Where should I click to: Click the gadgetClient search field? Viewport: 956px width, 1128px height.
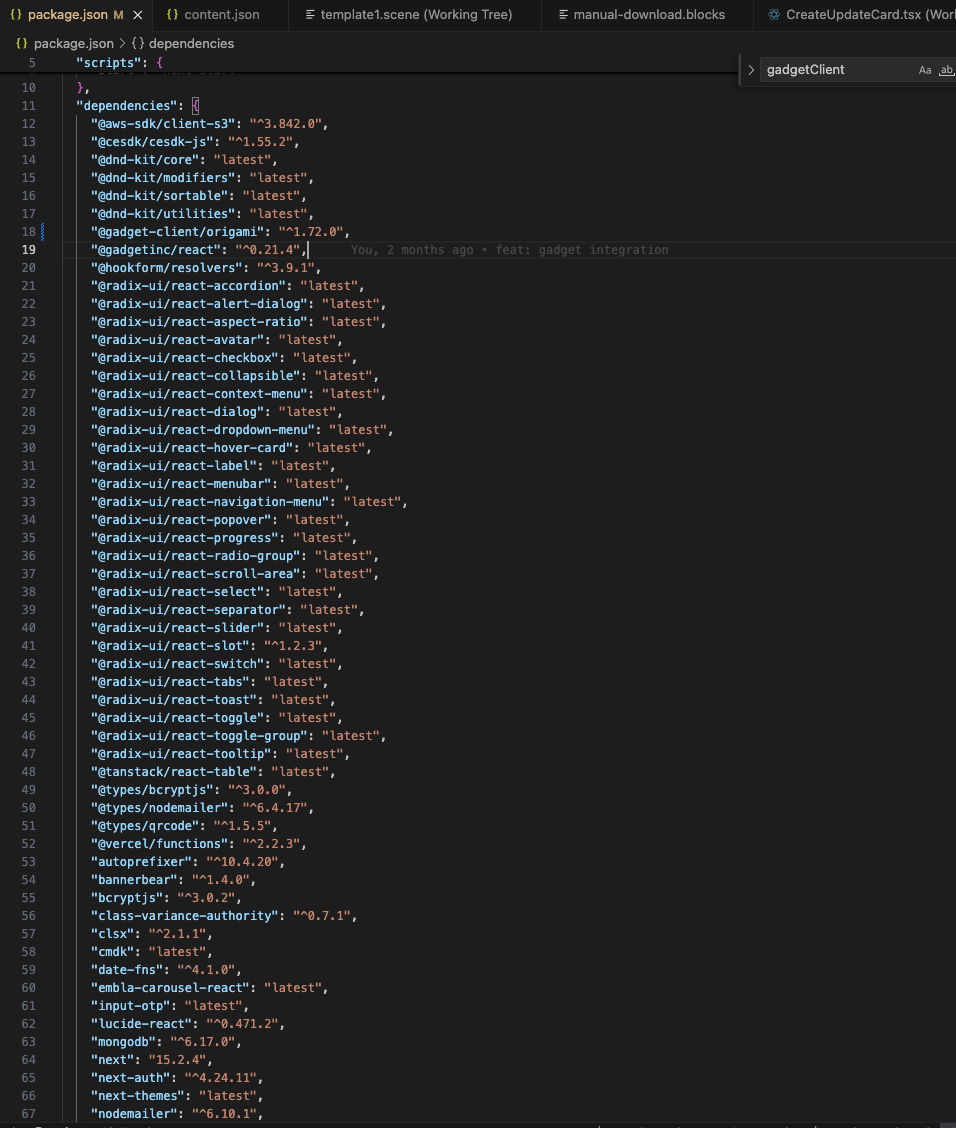pos(838,70)
